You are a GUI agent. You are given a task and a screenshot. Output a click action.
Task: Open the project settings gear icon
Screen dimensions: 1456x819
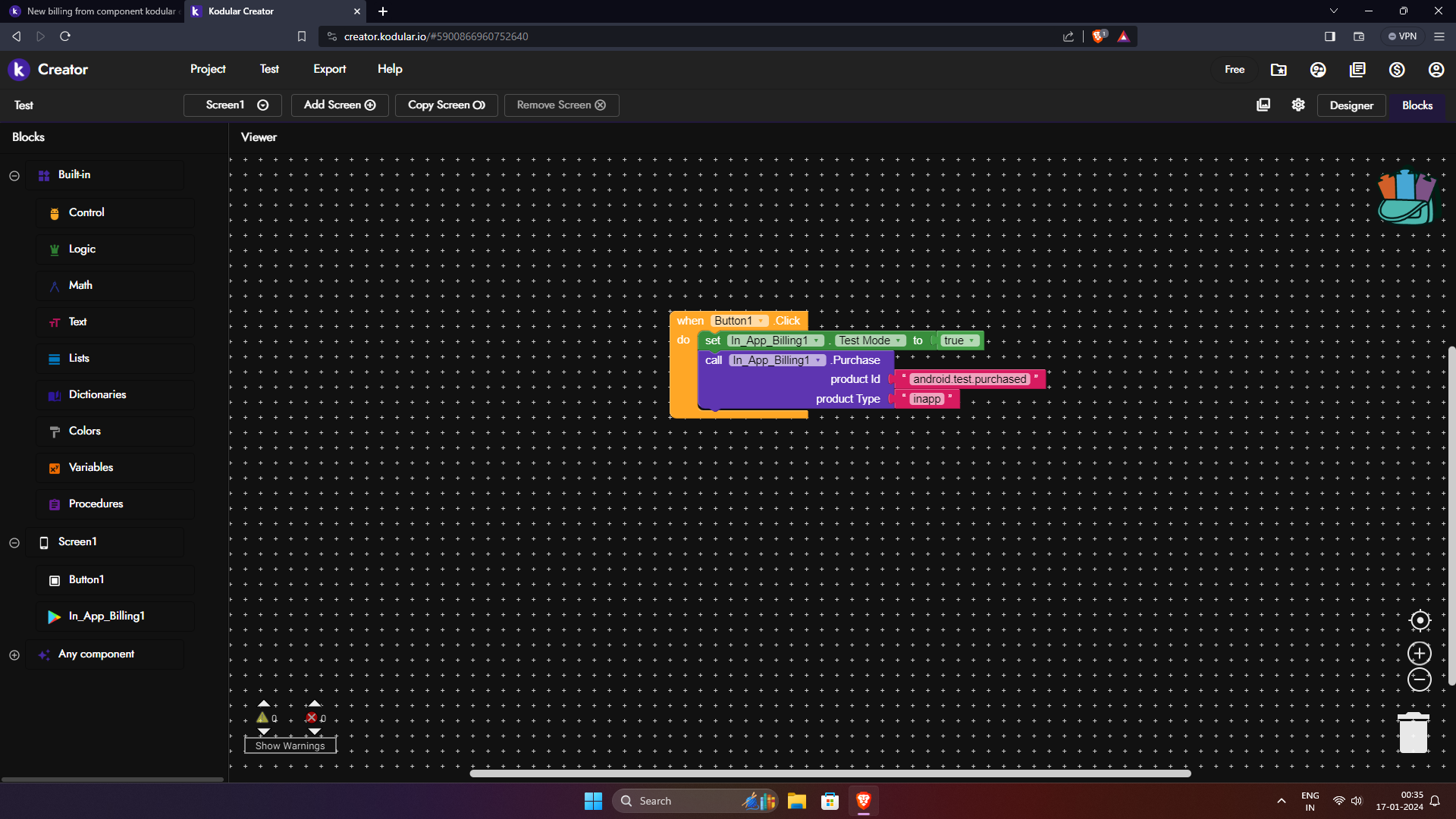[1298, 105]
